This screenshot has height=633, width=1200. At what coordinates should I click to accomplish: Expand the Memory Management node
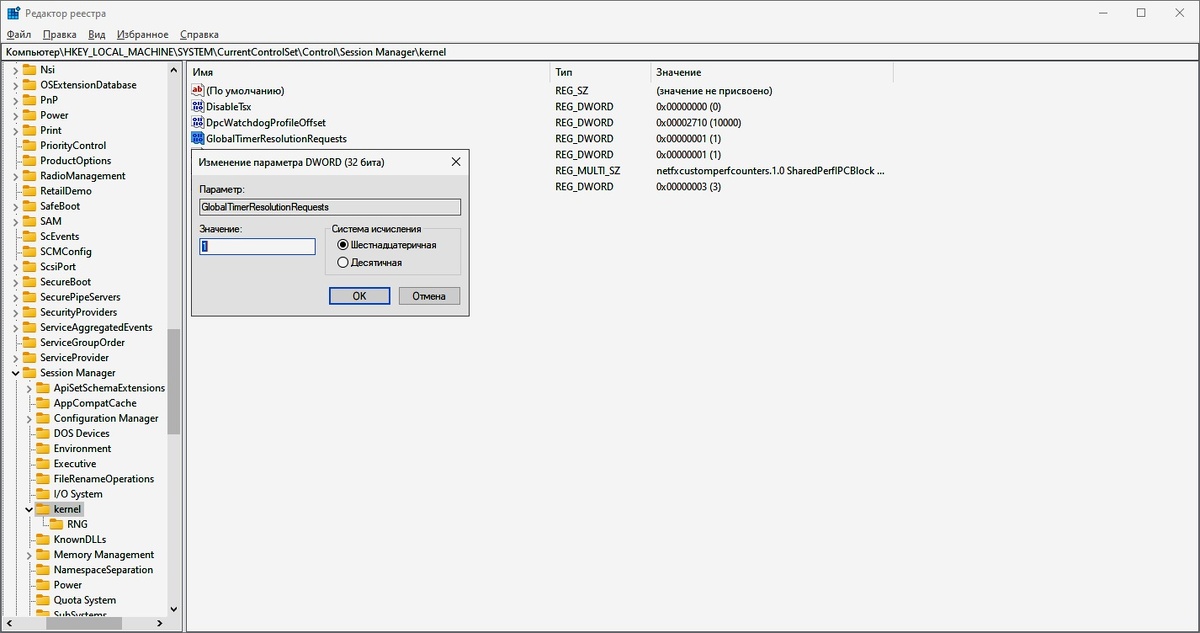pos(29,555)
